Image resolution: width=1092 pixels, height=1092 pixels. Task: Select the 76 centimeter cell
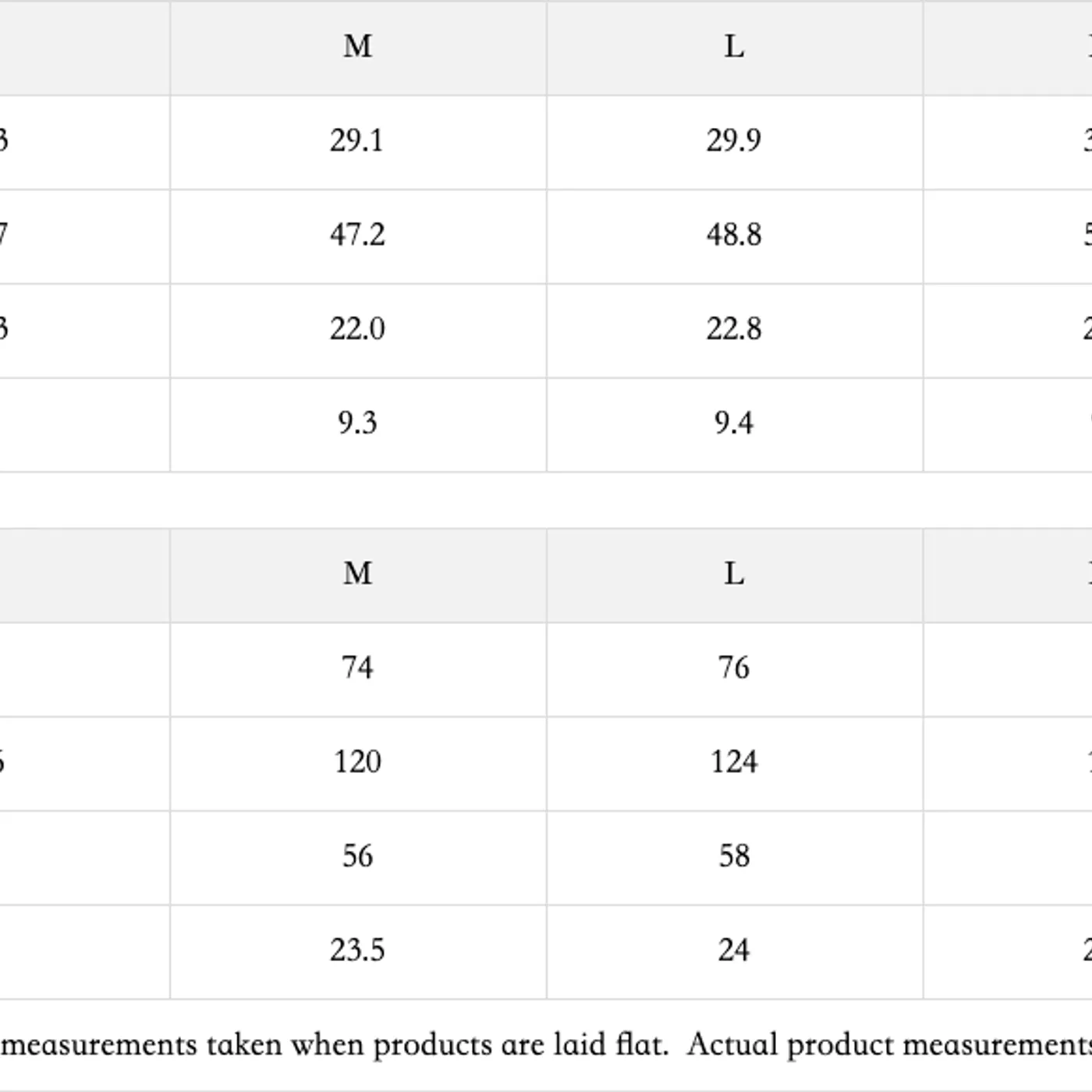tap(734, 668)
